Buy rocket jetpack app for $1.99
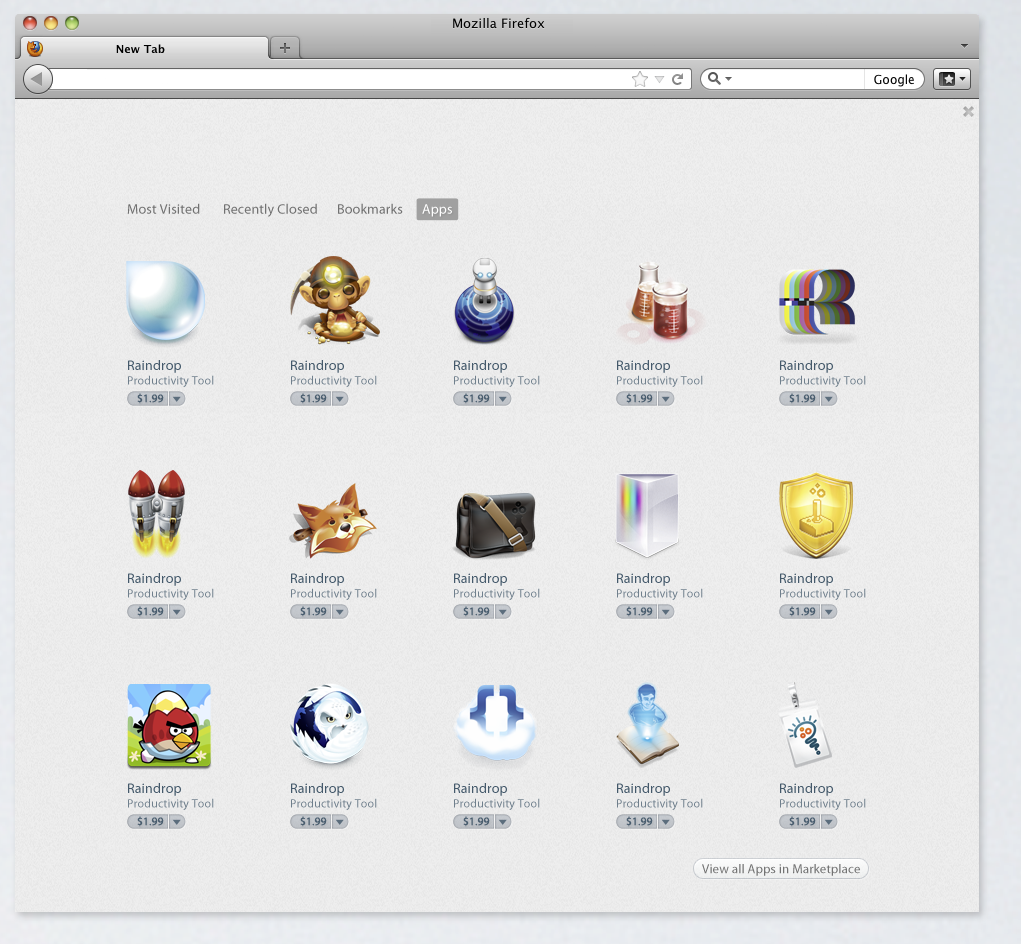This screenshot has height=944, width=1021. click(x=148, y=611)
